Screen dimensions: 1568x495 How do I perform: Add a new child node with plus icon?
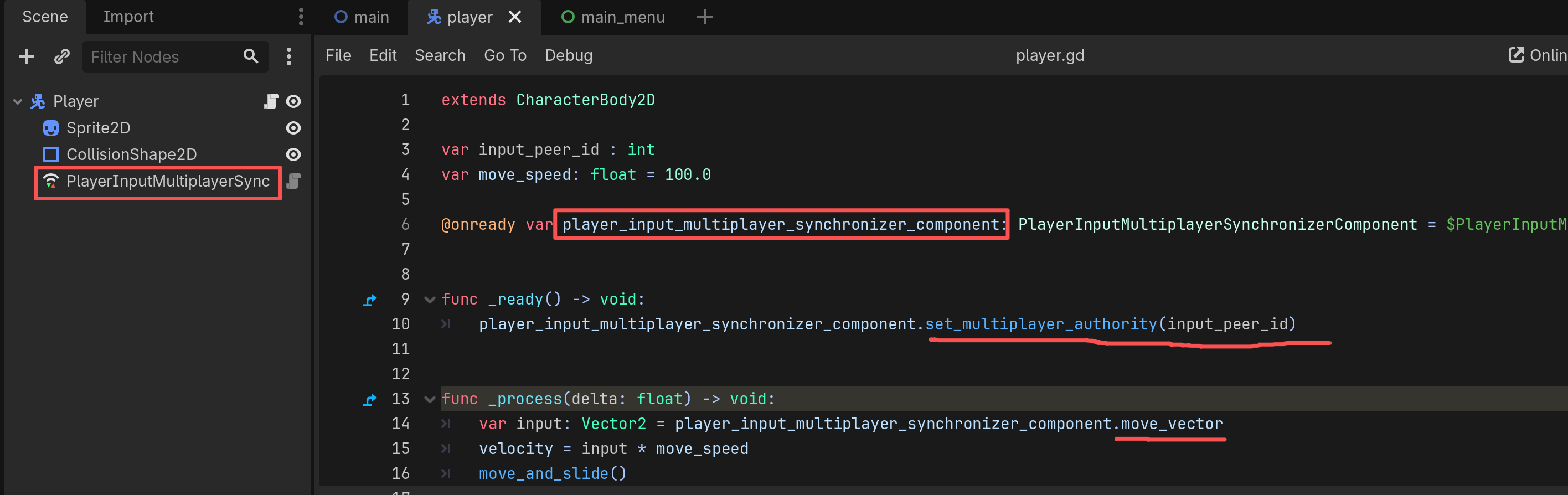[x=26, y=56]
